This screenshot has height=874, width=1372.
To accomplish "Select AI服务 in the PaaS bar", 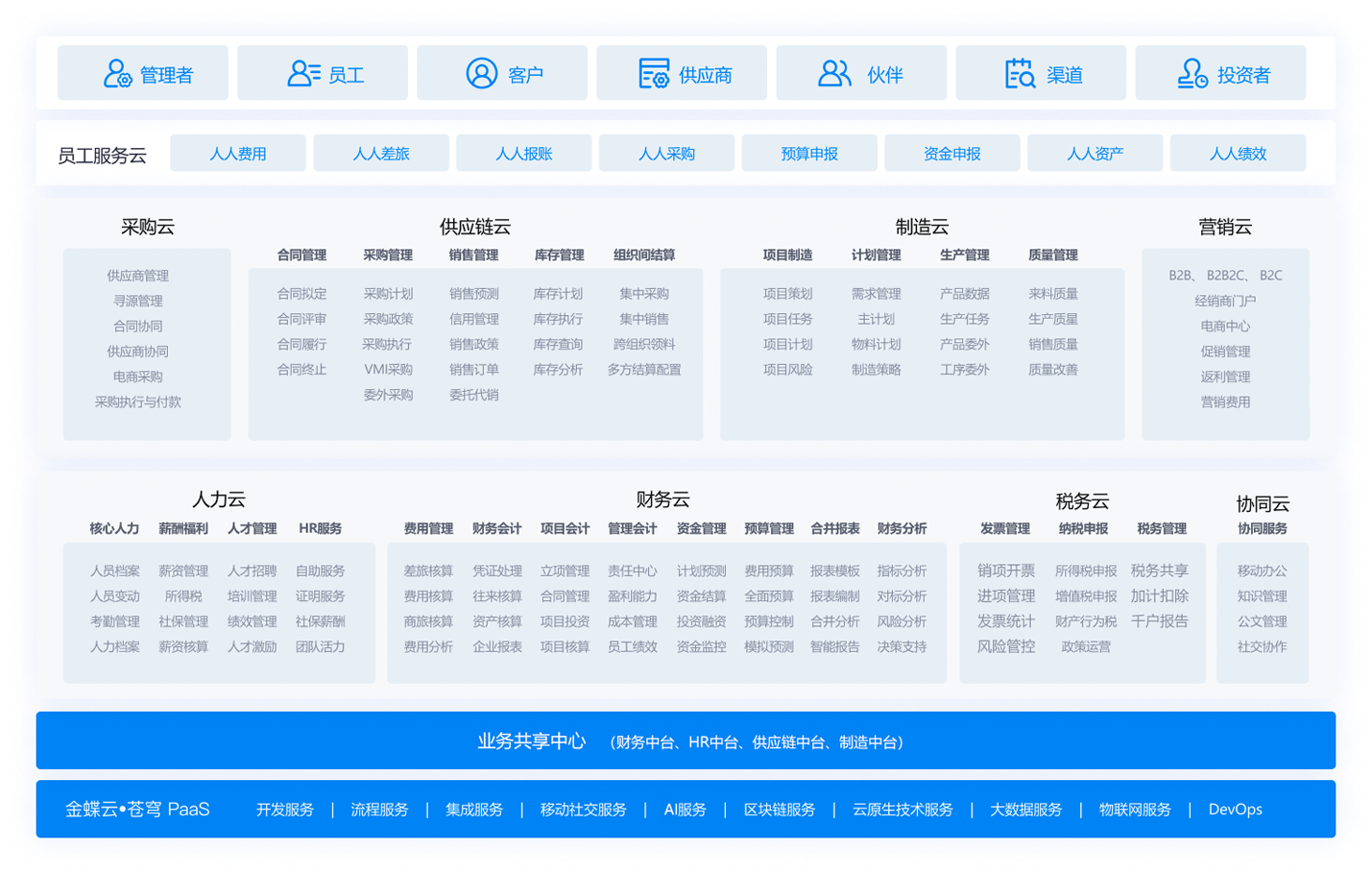I will 685,810.
